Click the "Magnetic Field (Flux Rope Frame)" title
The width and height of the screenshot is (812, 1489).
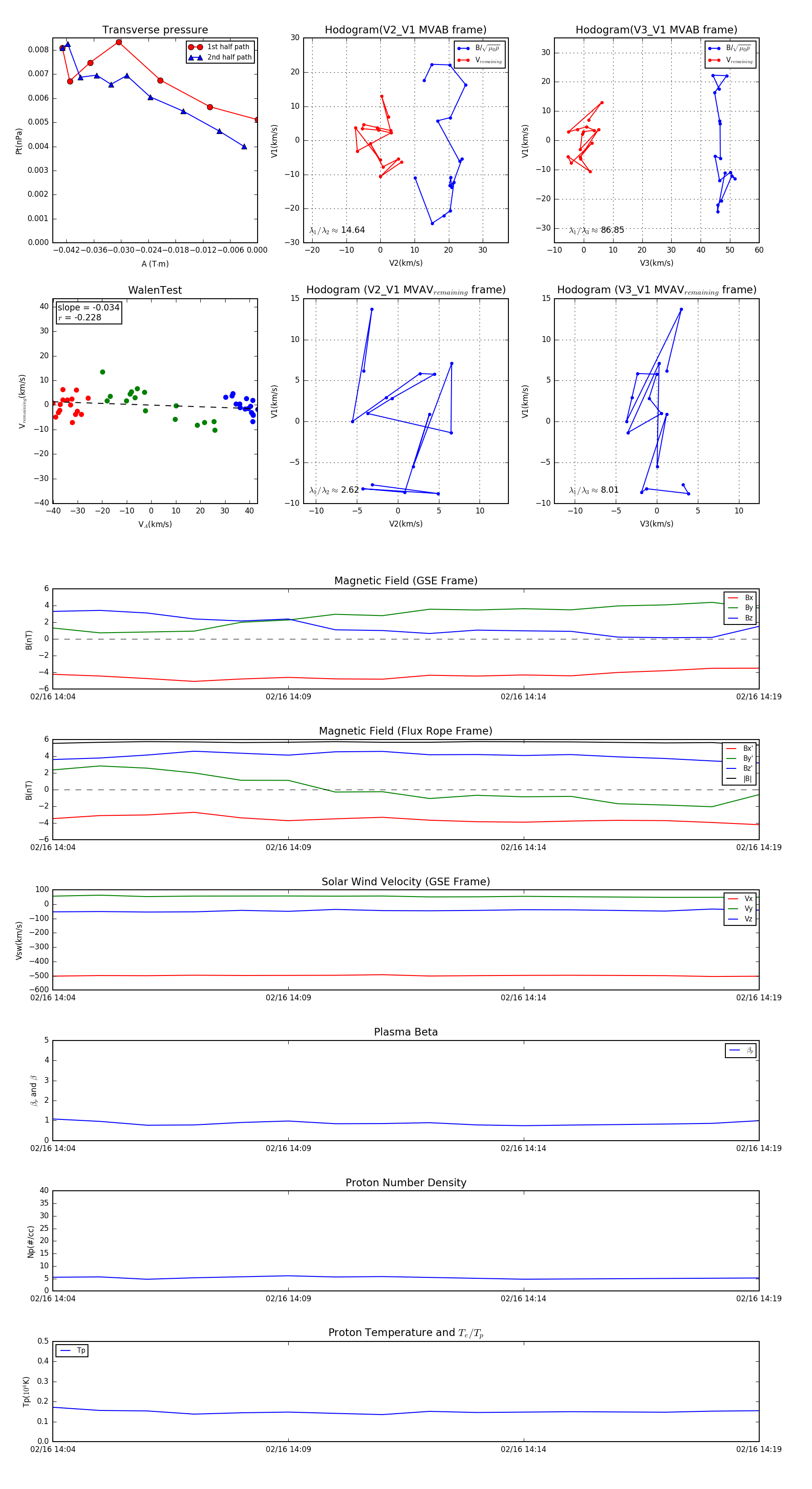point(406,731)
